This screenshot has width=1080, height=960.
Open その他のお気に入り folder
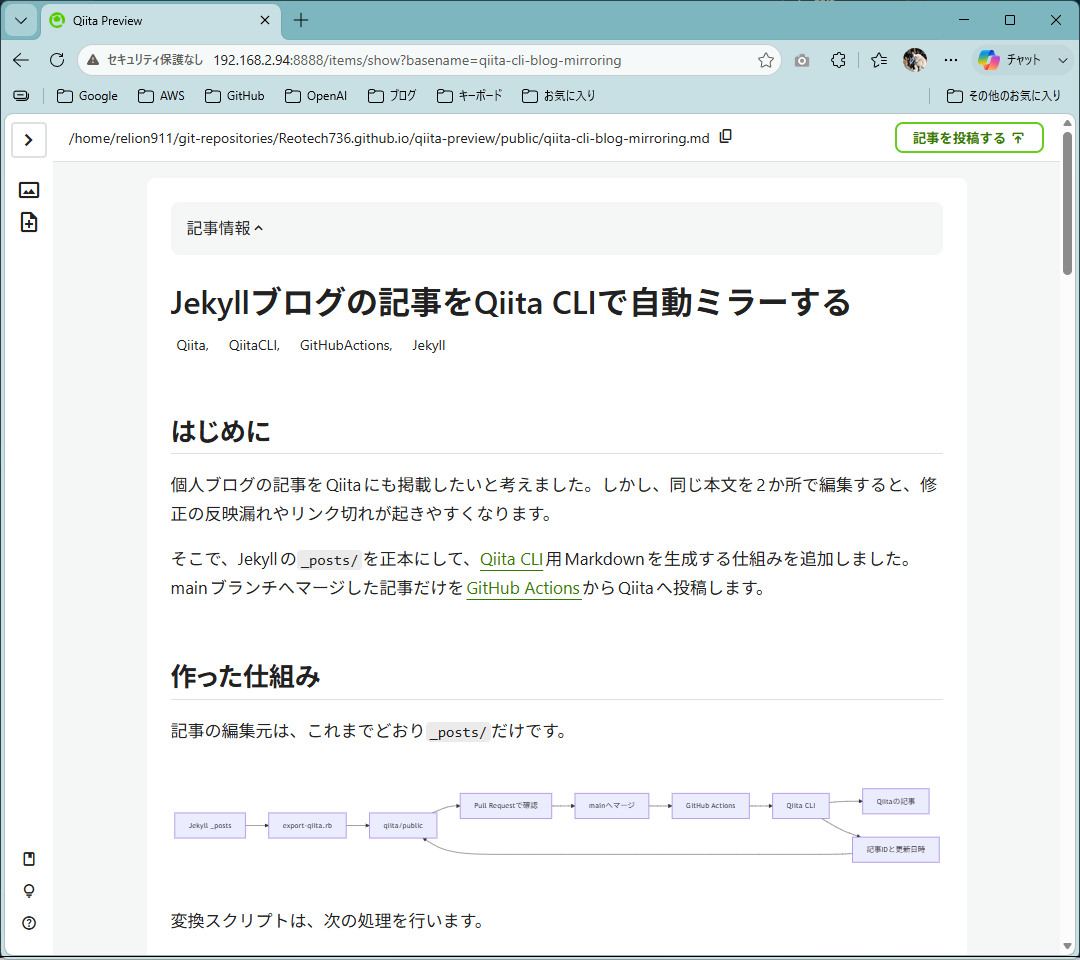[1004, 96]
